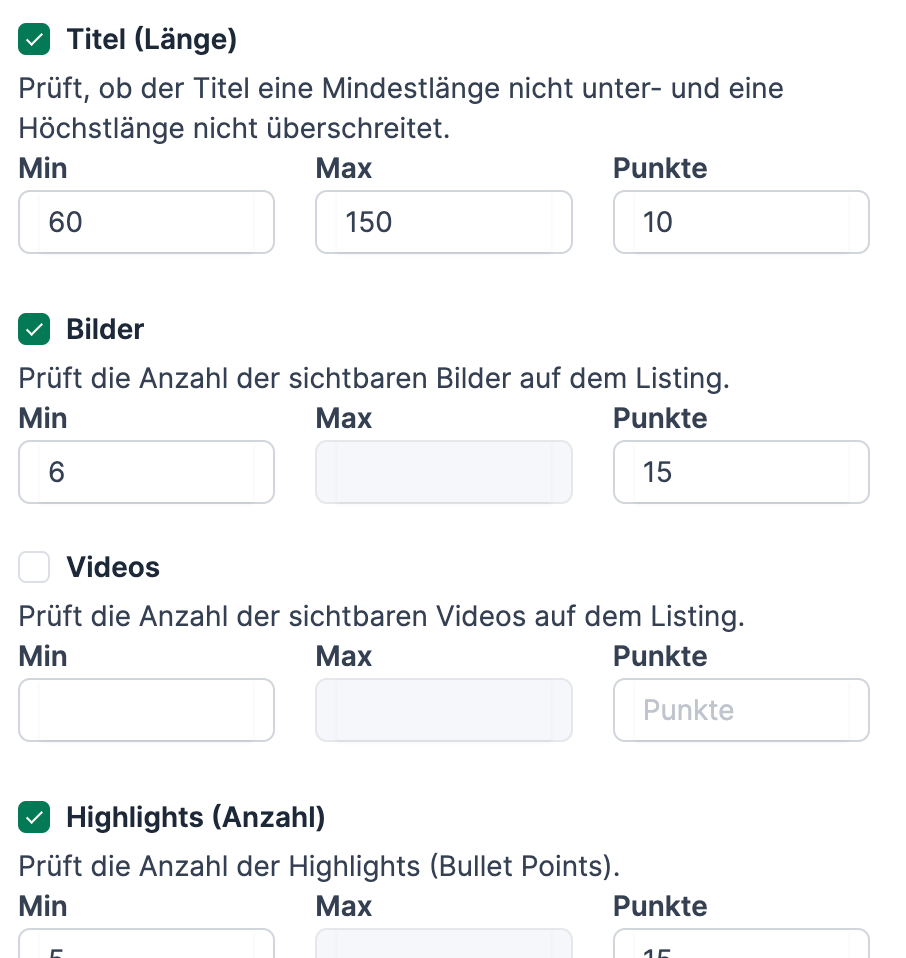The image size is (906, 958).
Task: Uncheck the Titel (Länge) checkbox
Action: pyautogui.click(x=35, y=40)
